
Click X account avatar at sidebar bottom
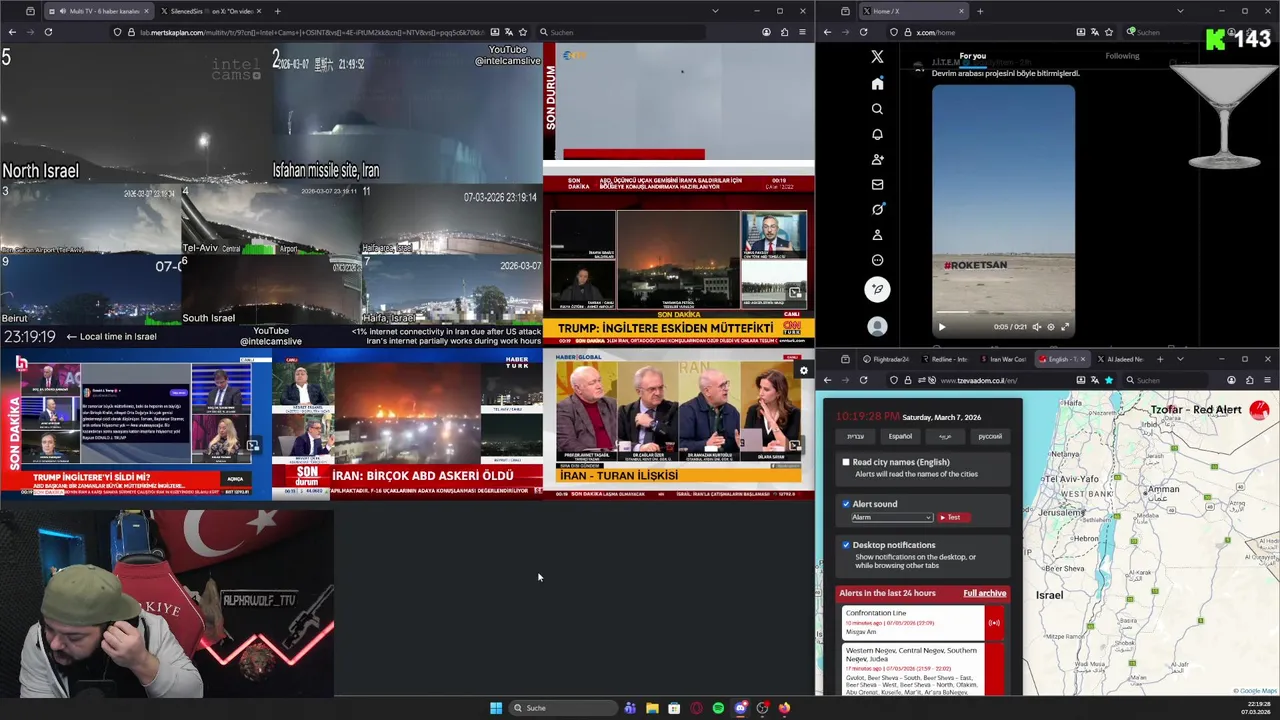(877, 326)
